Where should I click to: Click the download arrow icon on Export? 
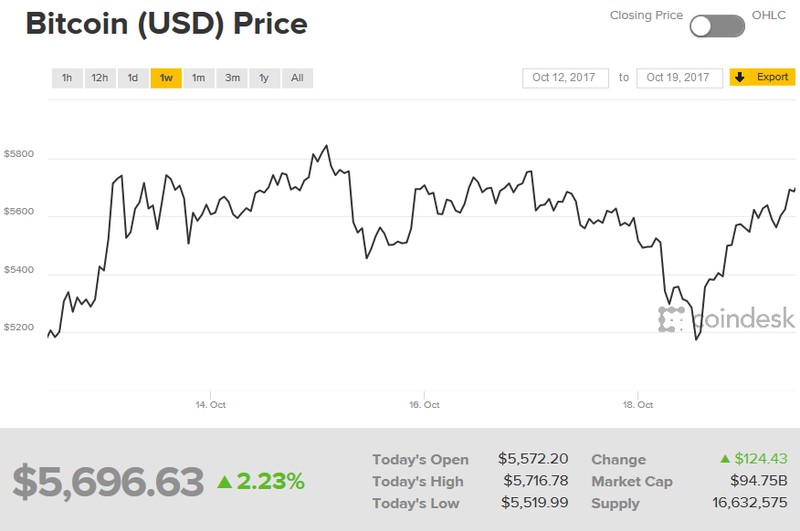tap(740, 77)
